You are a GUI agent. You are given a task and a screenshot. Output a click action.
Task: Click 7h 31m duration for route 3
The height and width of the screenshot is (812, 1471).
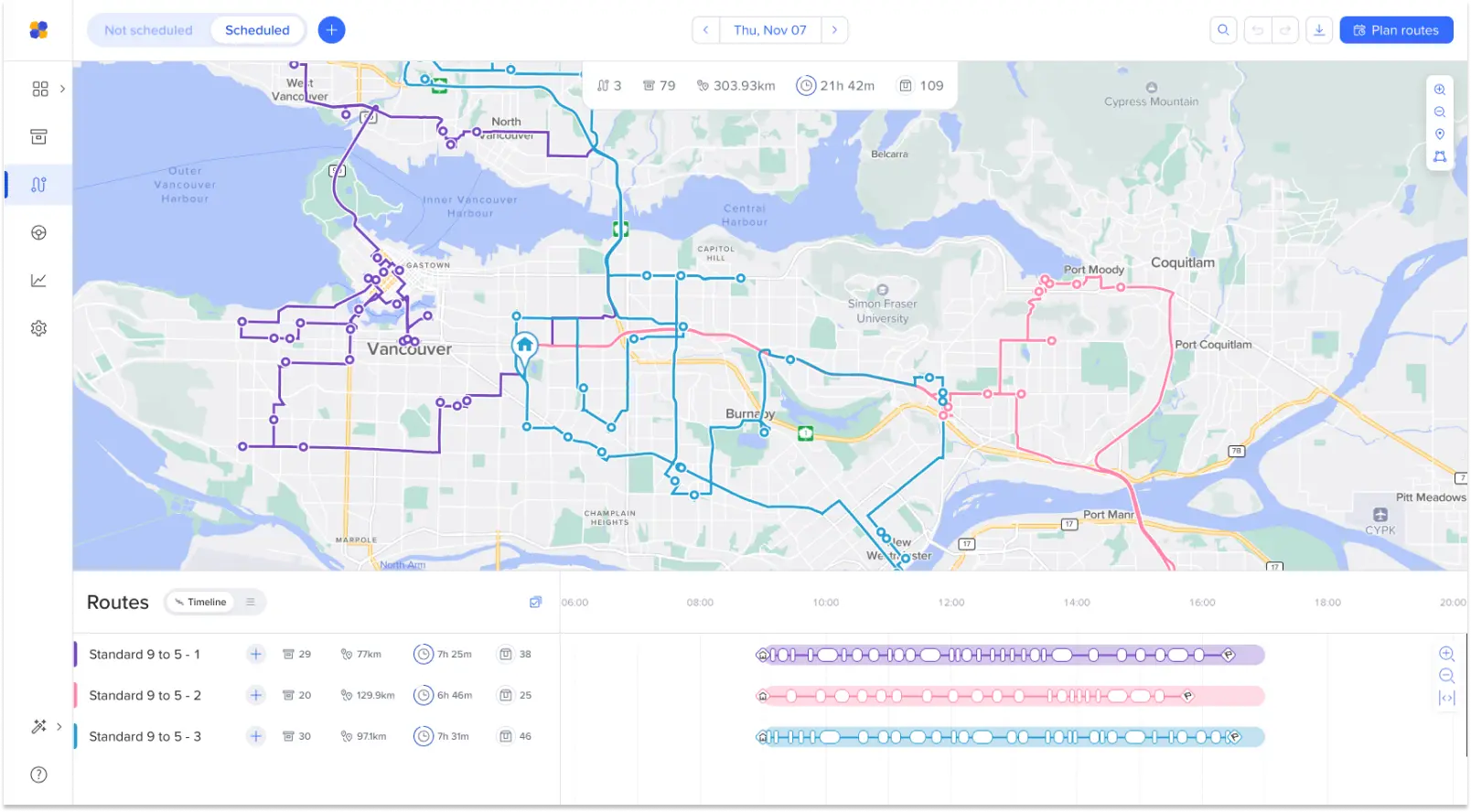pos(442,736)
